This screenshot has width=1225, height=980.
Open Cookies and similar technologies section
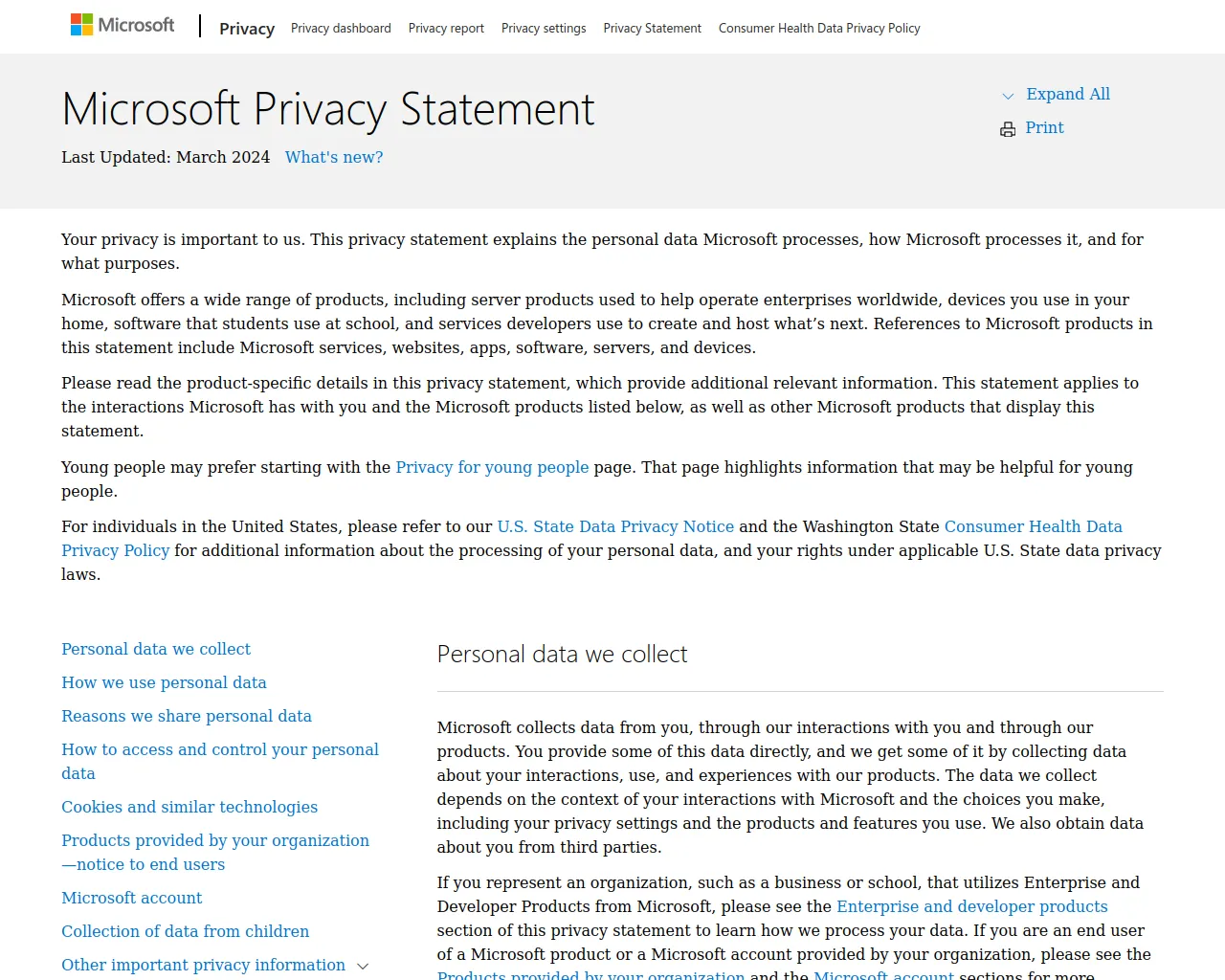(189, 807)
